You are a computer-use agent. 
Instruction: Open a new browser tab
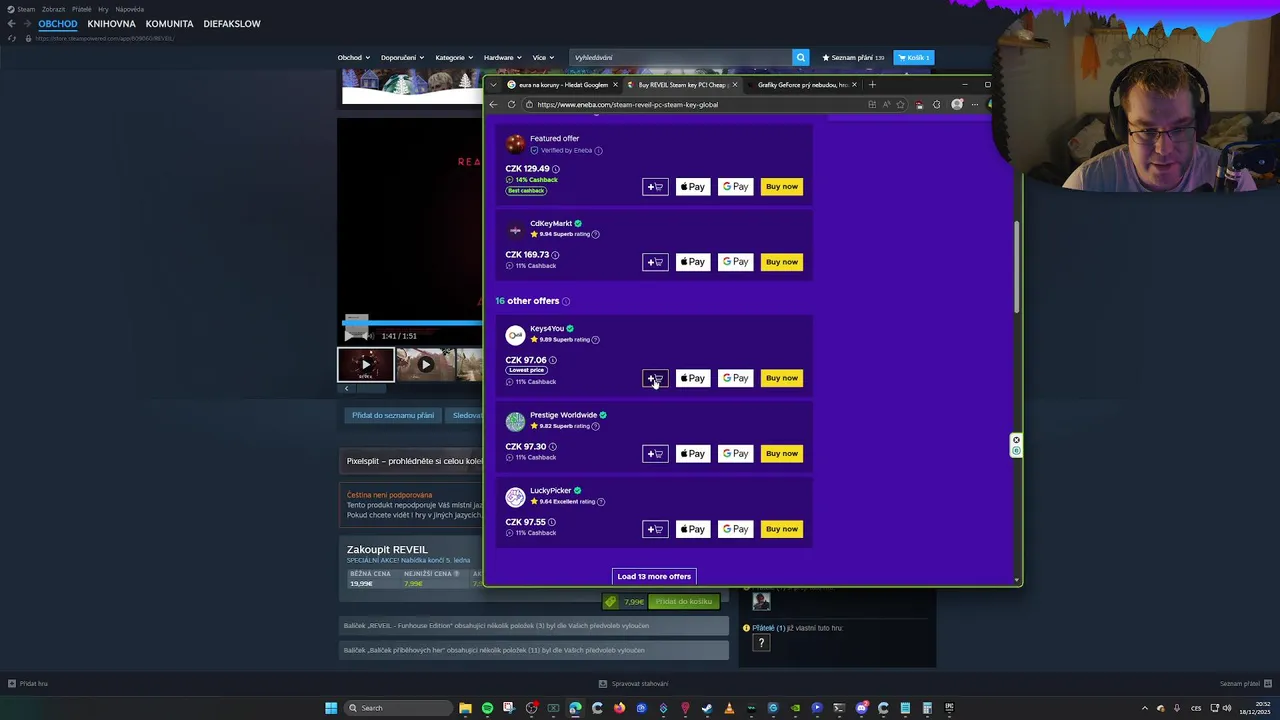872,85
